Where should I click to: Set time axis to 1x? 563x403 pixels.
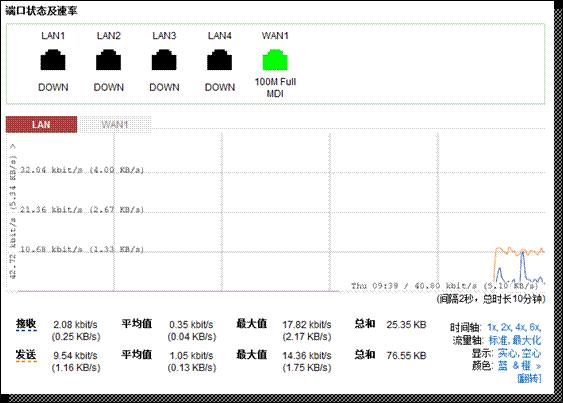point(492,327)
